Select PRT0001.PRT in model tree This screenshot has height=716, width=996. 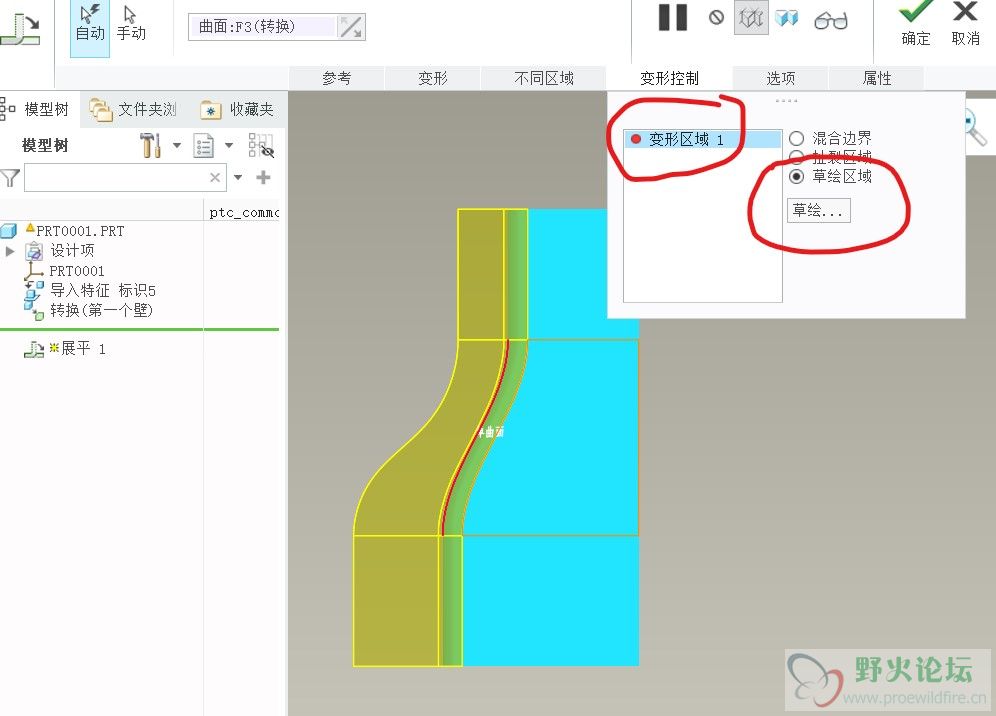pyautogui.click(x=80, y=231)
